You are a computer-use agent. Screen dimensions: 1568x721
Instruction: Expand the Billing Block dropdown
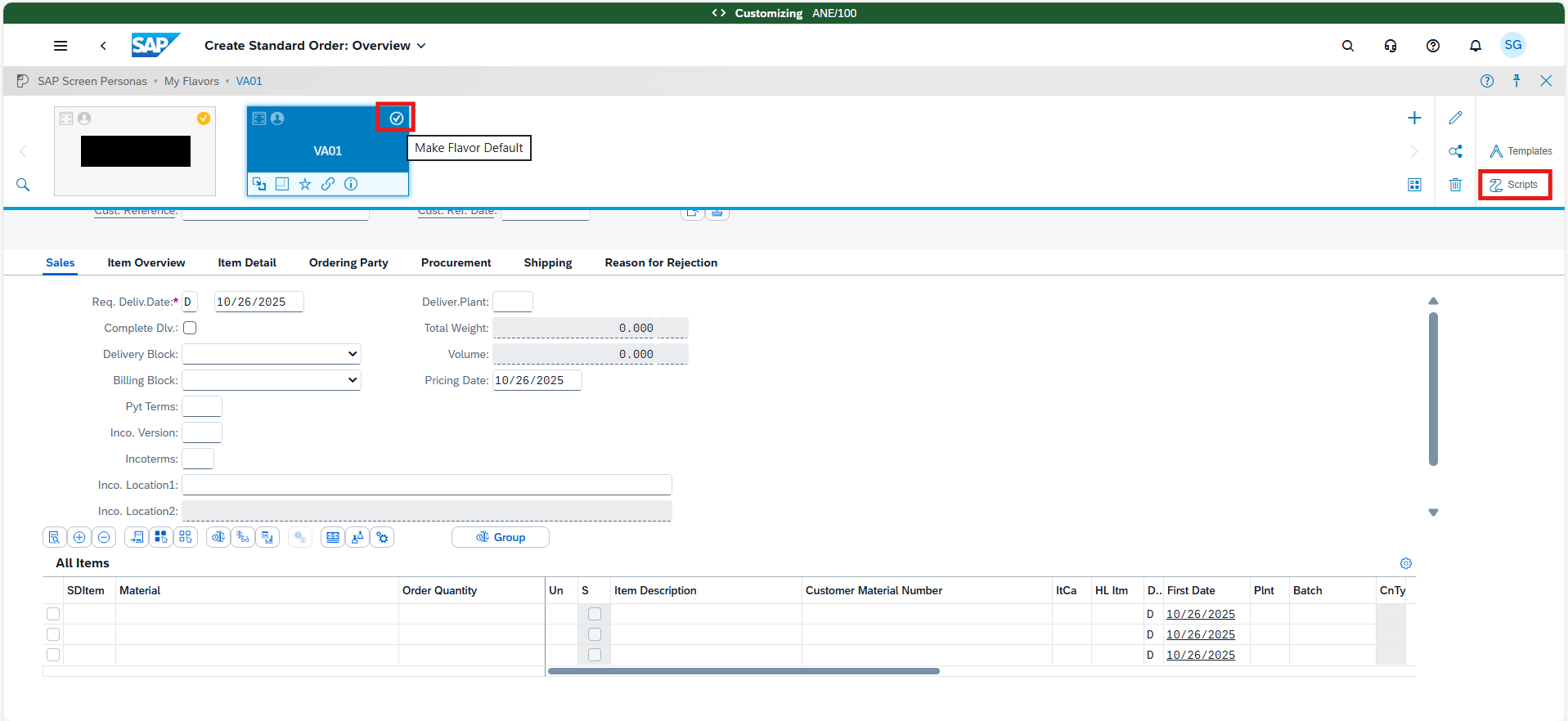click(271, 380)
